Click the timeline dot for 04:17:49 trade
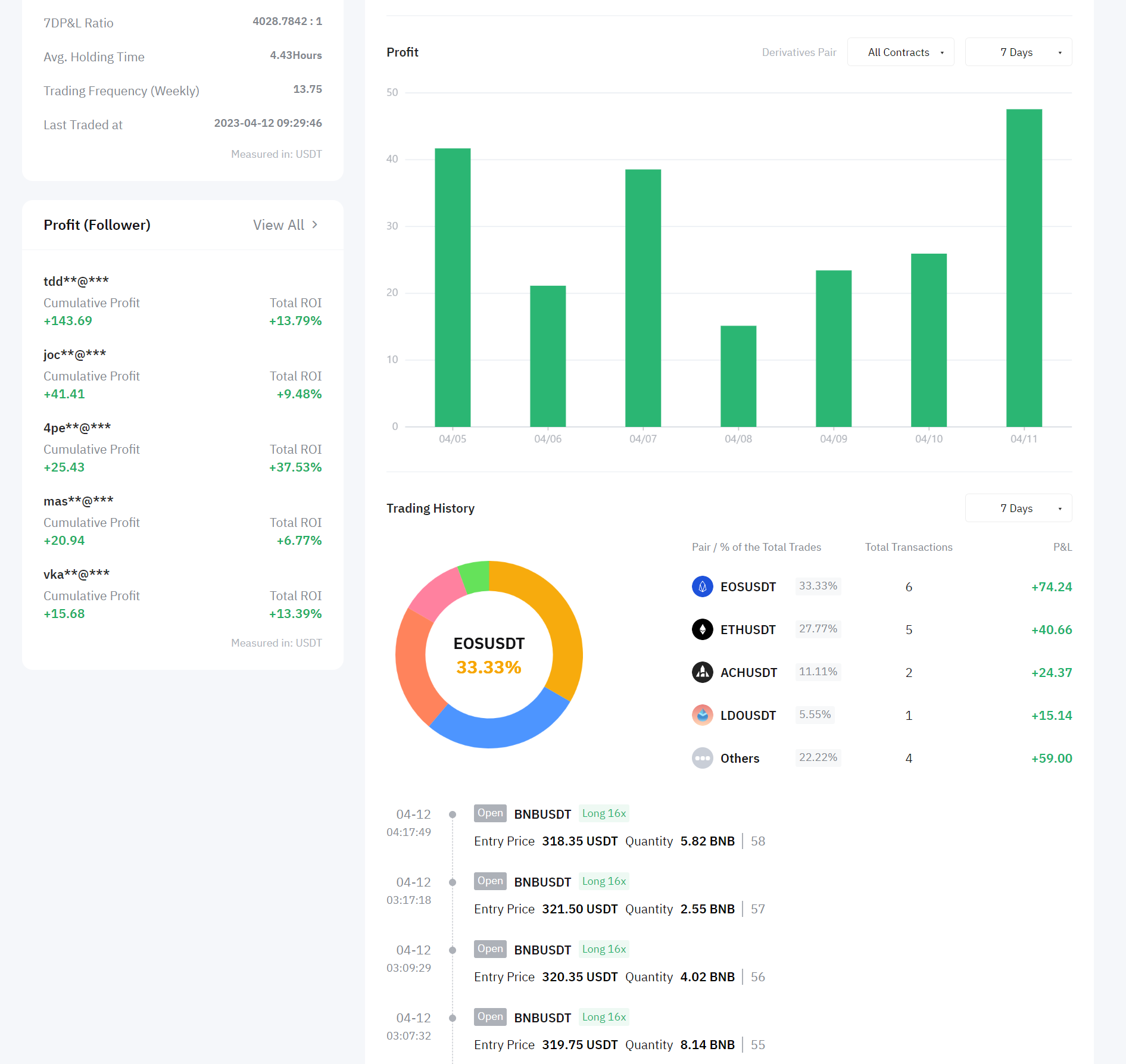Viewport: 1126px width, 1064px height. [453, 815]
